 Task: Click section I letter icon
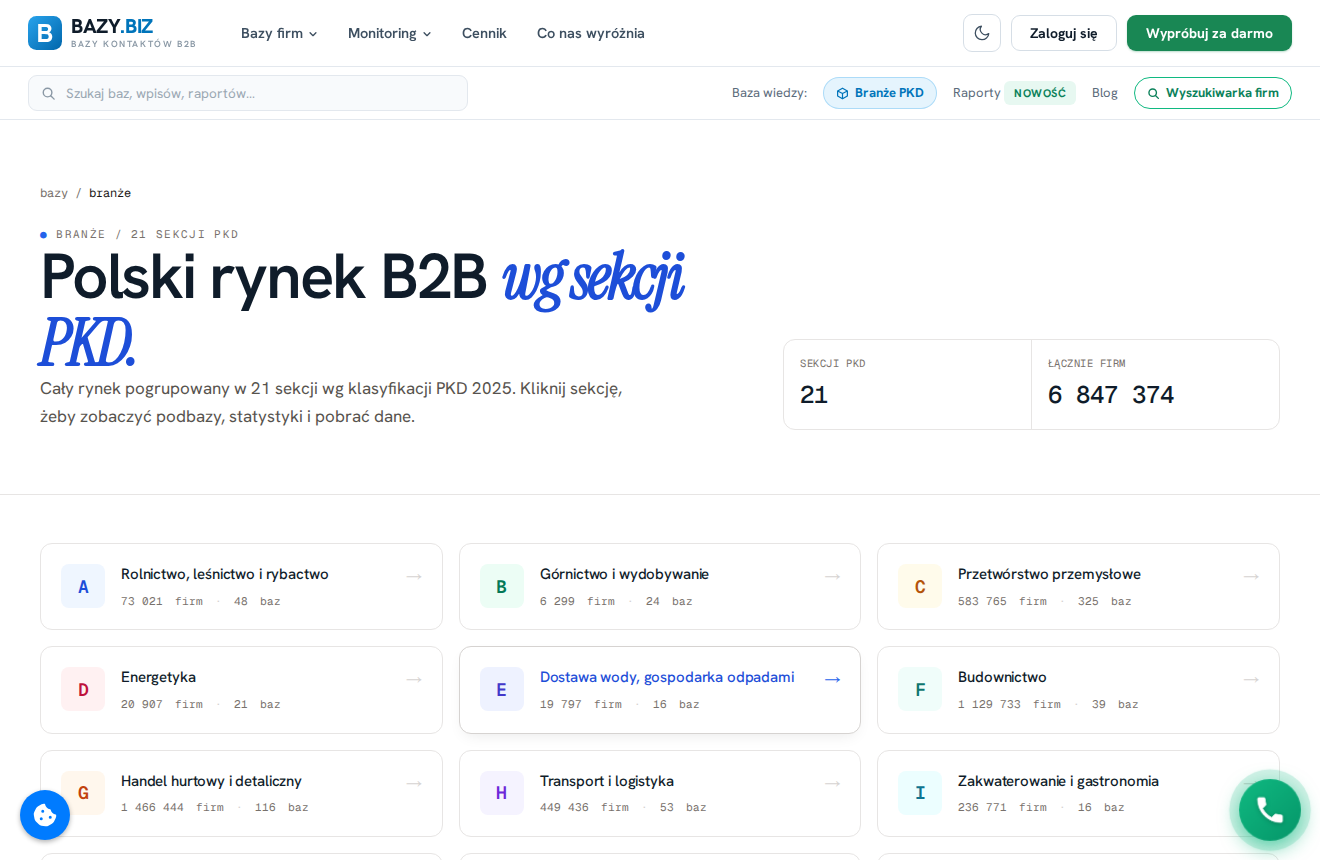tap(920, 793)
